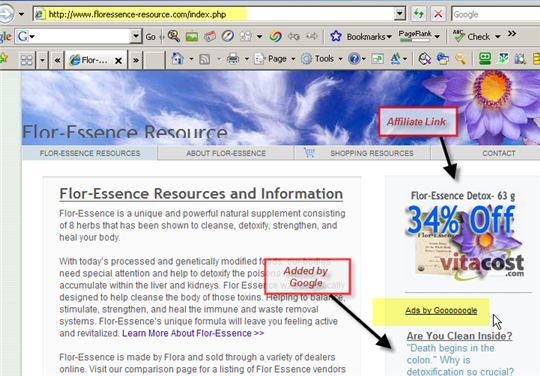Click the shopping cart icon in nav bar
The height and width of the screenshot is (376, 540).
[x=309, y=152]
